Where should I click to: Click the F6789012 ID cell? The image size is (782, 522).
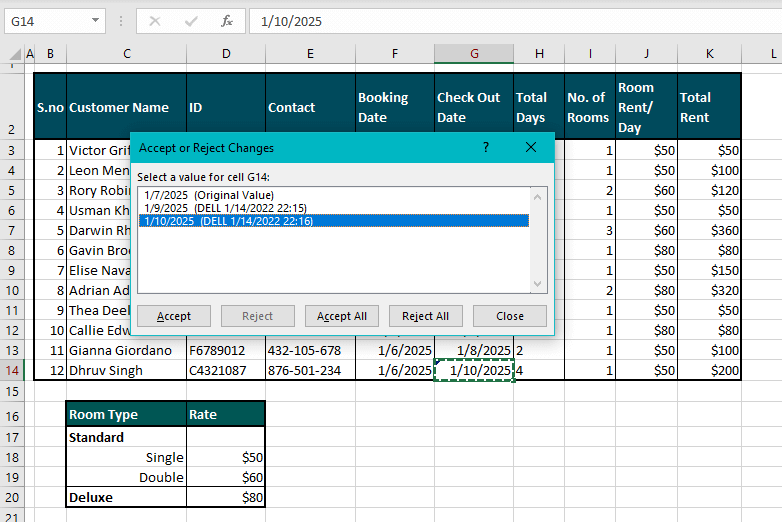(x=226, y=350)
